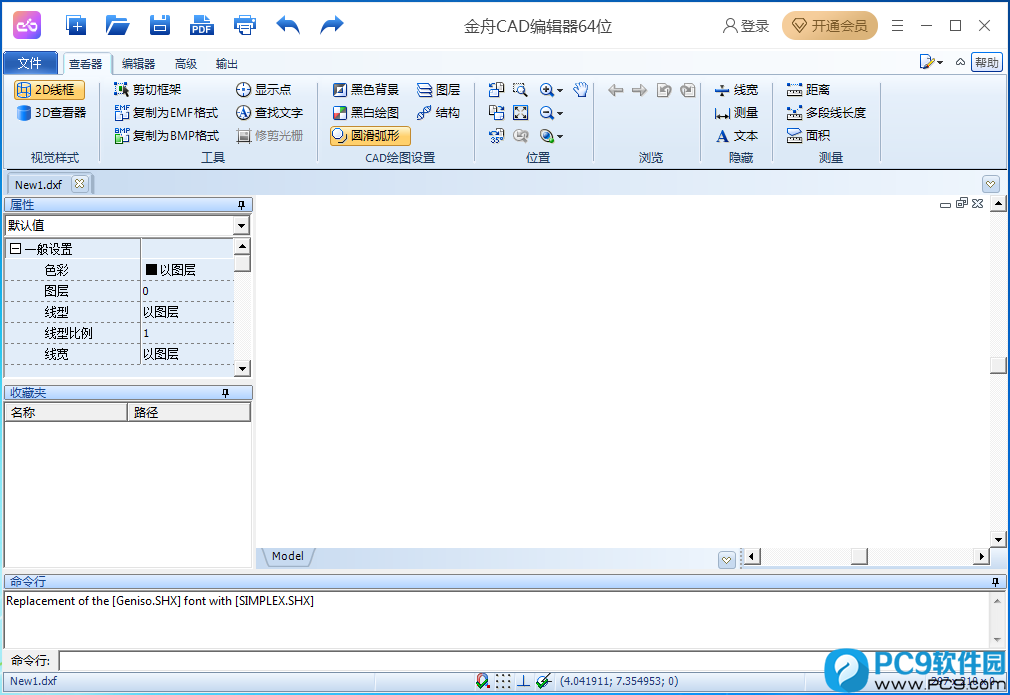Viewport: 1010px width, 695px height.
Task: Switch to the 高级 advanced tab
Action: [186, 64]
